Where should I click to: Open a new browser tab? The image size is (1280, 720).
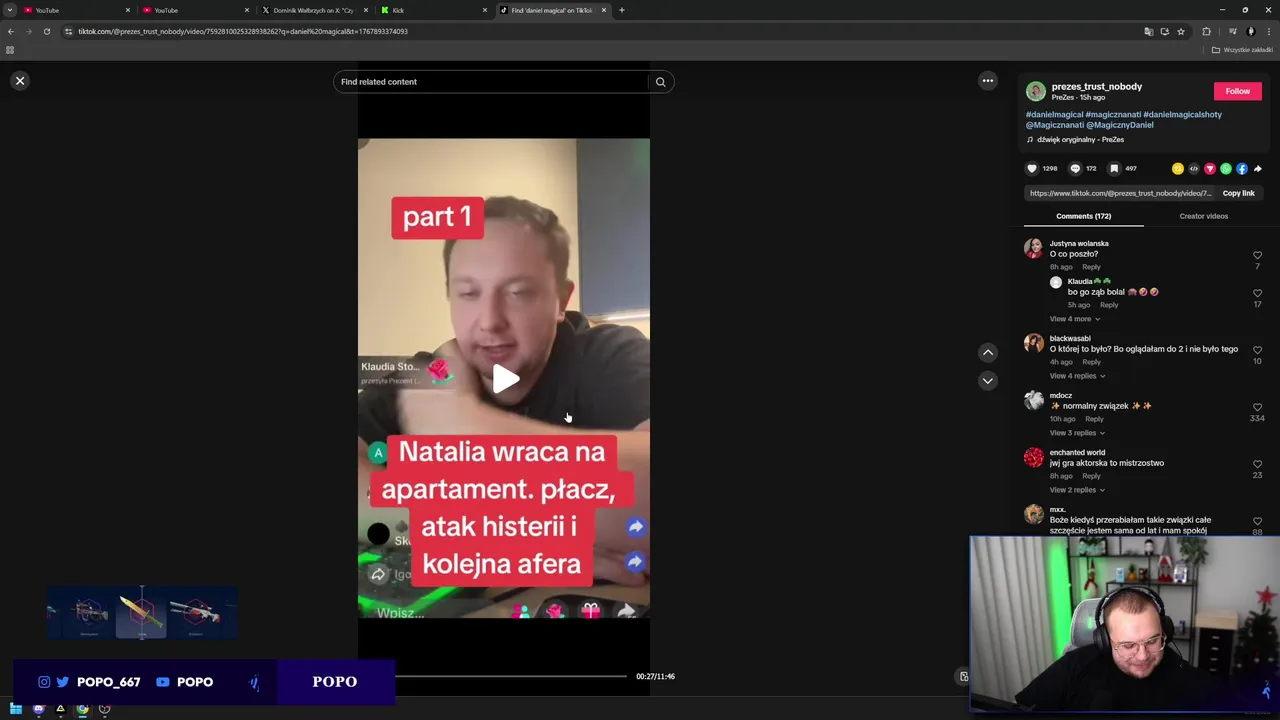tap(622, 10)
